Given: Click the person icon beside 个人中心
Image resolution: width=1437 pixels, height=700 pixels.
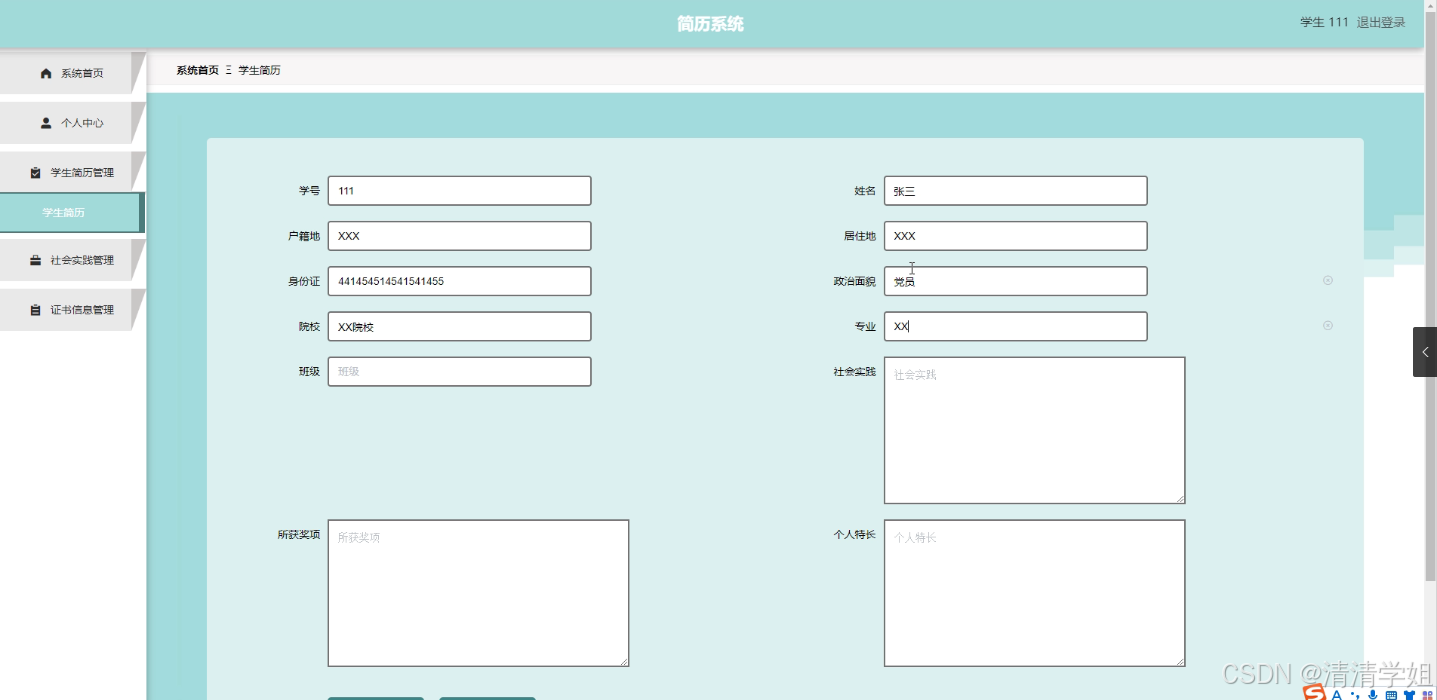Looking at the screenshot, I should tap(44, 122).
